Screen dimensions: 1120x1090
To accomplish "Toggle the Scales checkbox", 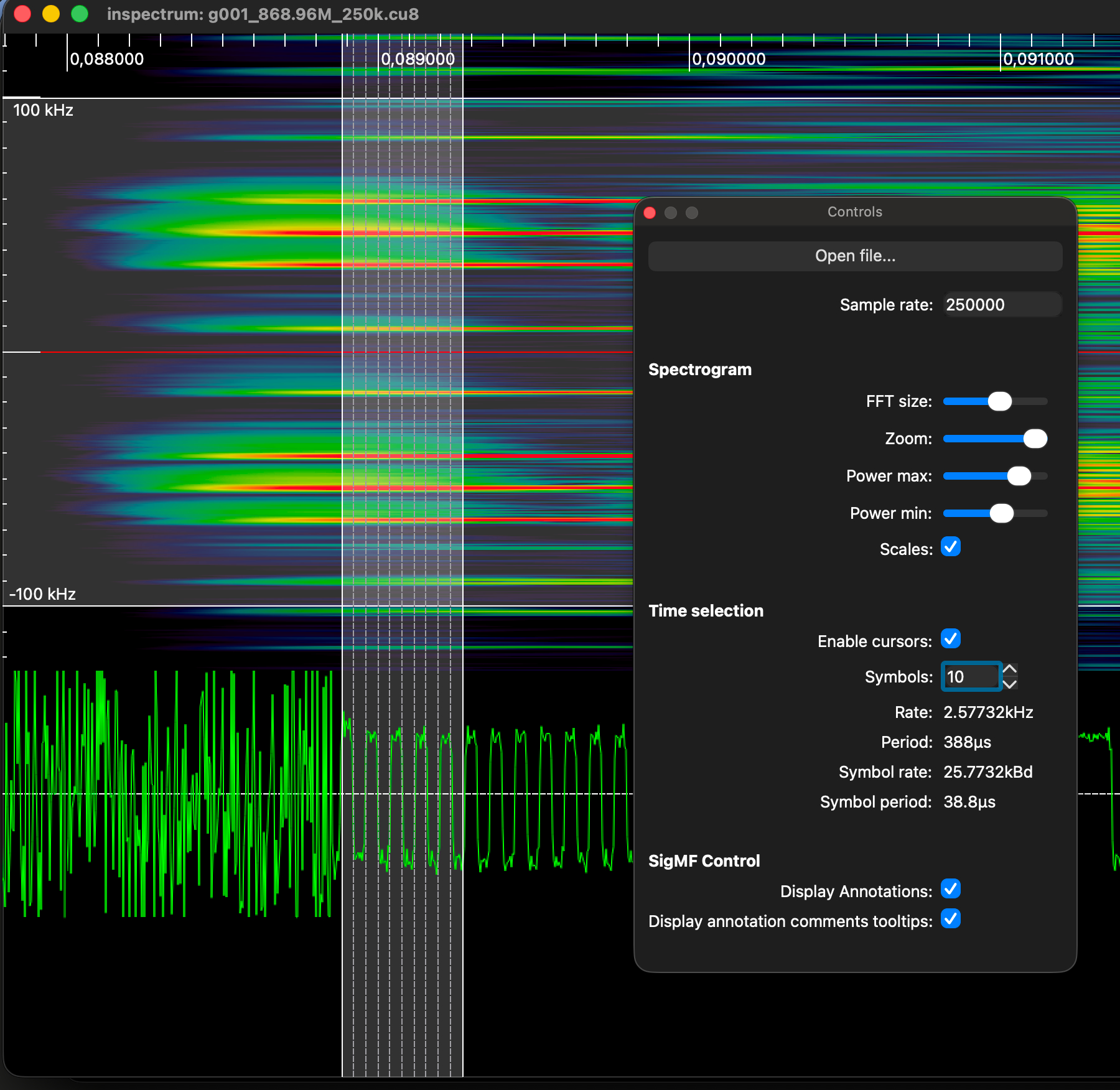I will click(x=951, y=547).
